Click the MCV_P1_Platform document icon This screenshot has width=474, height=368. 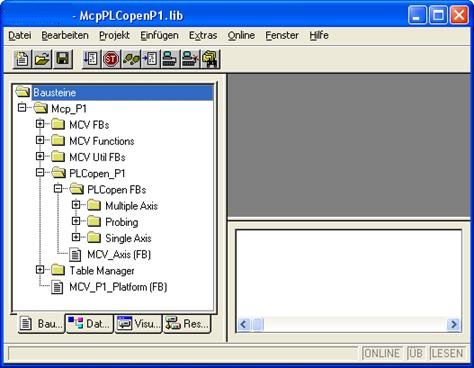pyautogui.click(x=57, y=287)
